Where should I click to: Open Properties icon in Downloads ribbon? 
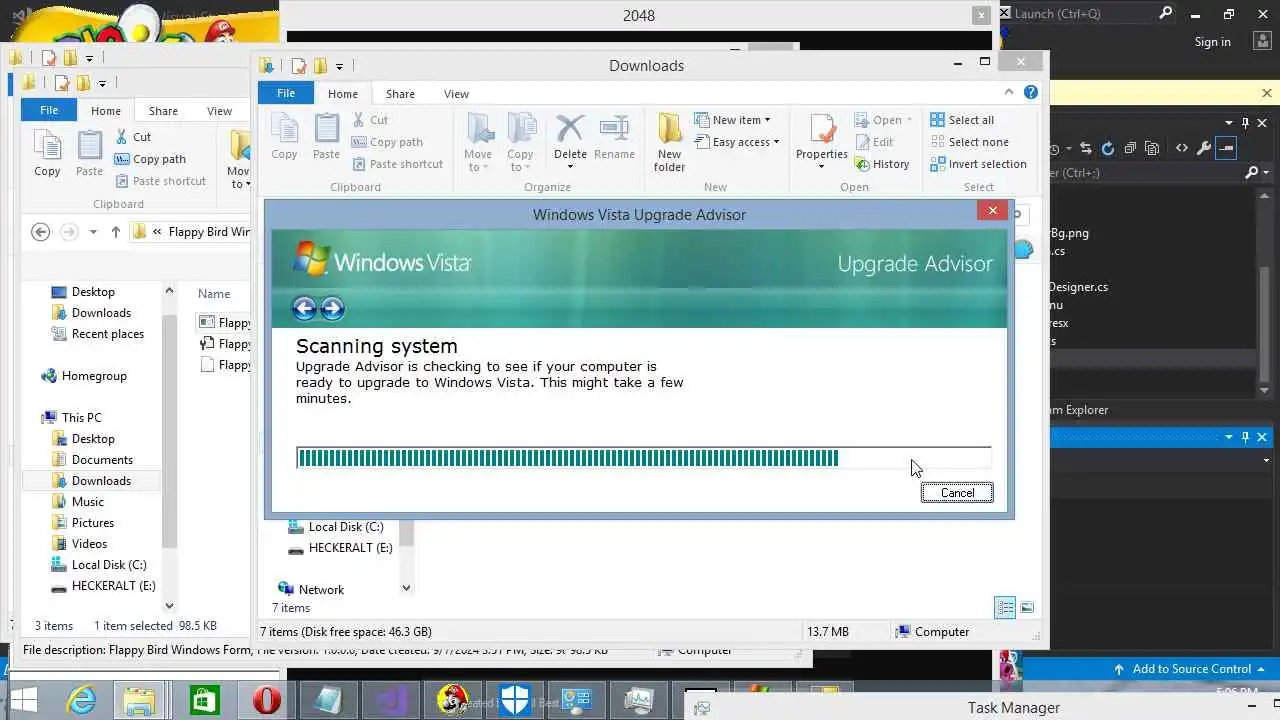point(822,137)
